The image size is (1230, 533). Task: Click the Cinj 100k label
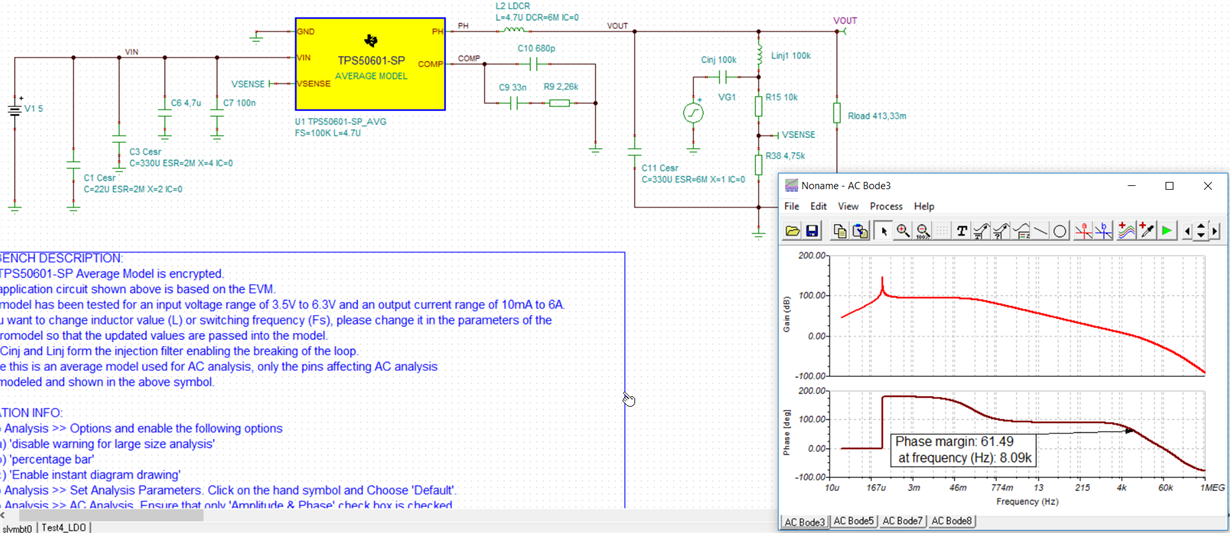(x=718, y=60)
